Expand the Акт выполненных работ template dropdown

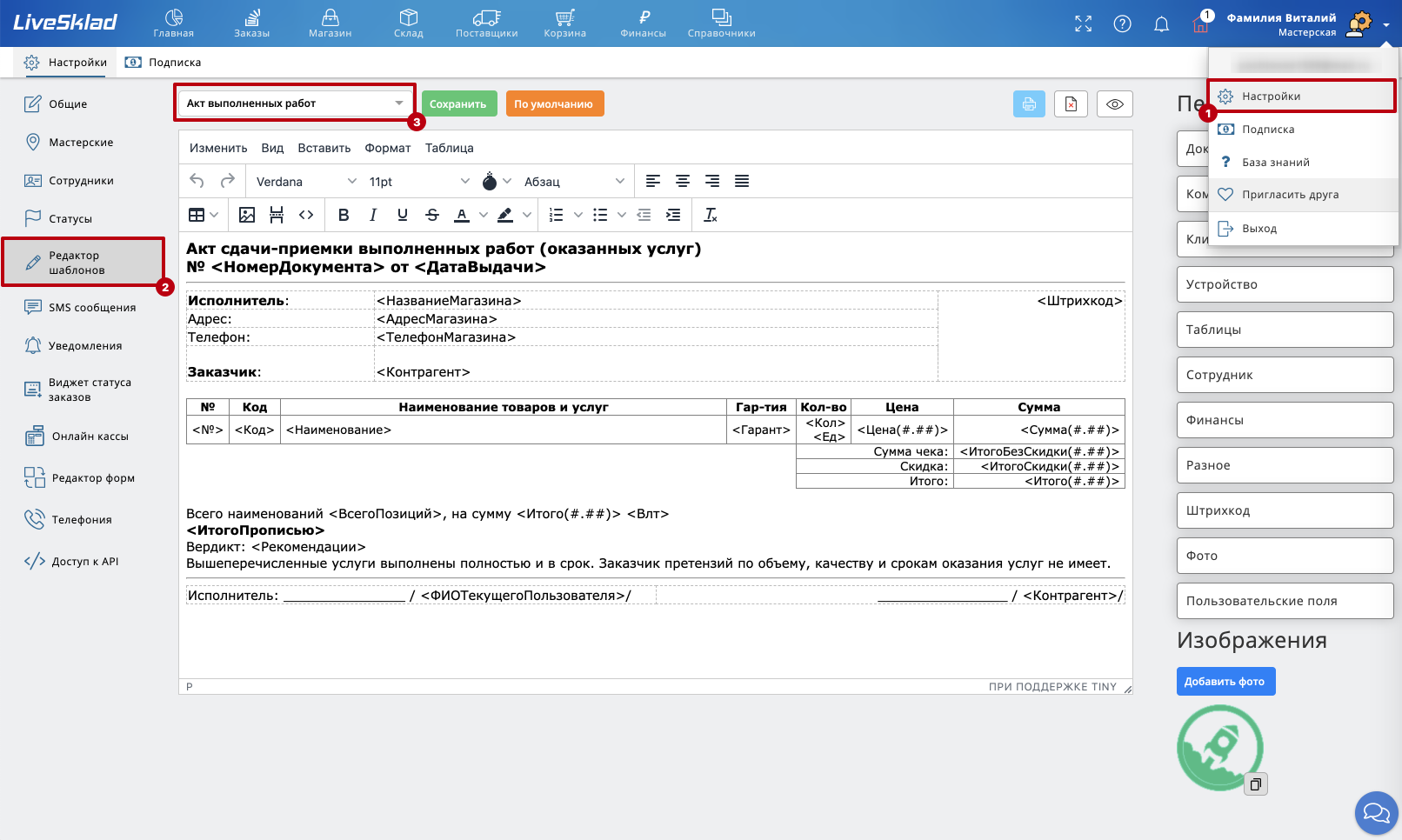point(295,103)
